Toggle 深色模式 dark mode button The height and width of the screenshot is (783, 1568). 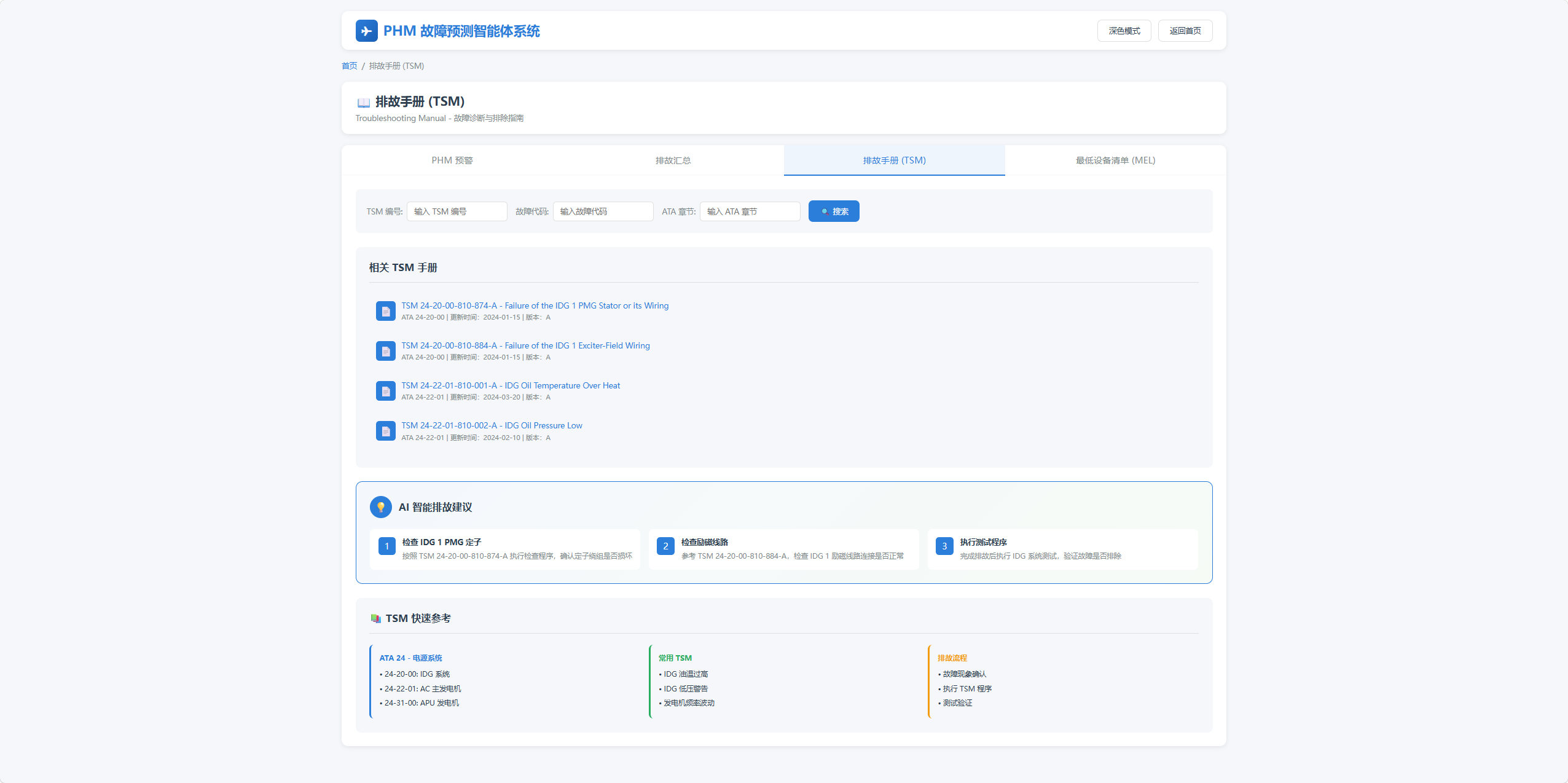(x=1124, y=31)
